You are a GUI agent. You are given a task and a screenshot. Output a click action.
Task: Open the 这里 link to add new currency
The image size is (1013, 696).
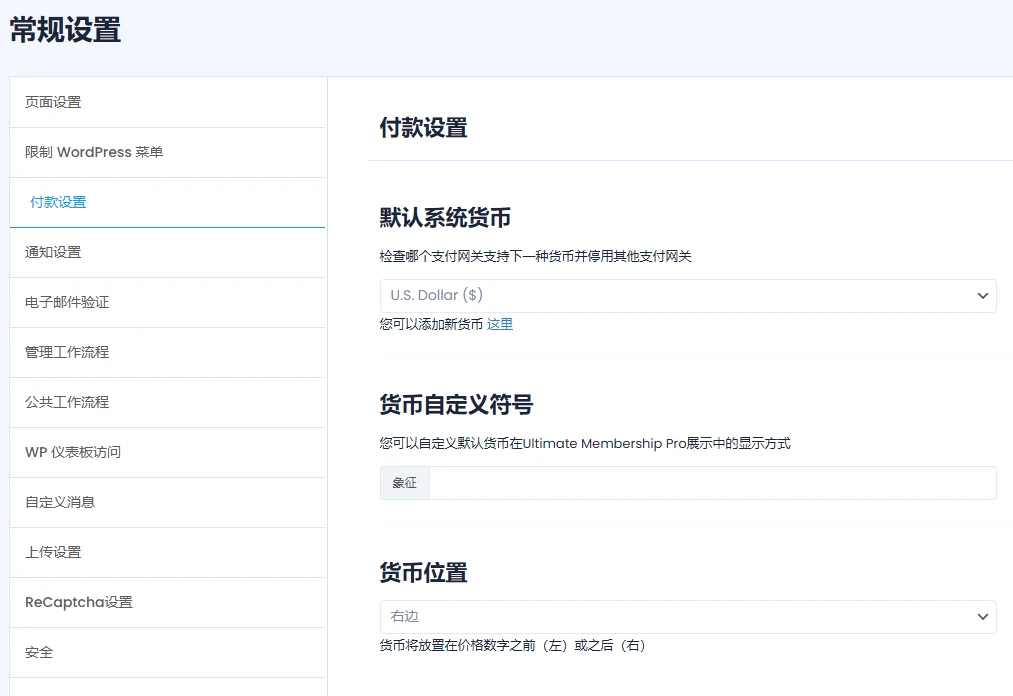pos(499,323)
